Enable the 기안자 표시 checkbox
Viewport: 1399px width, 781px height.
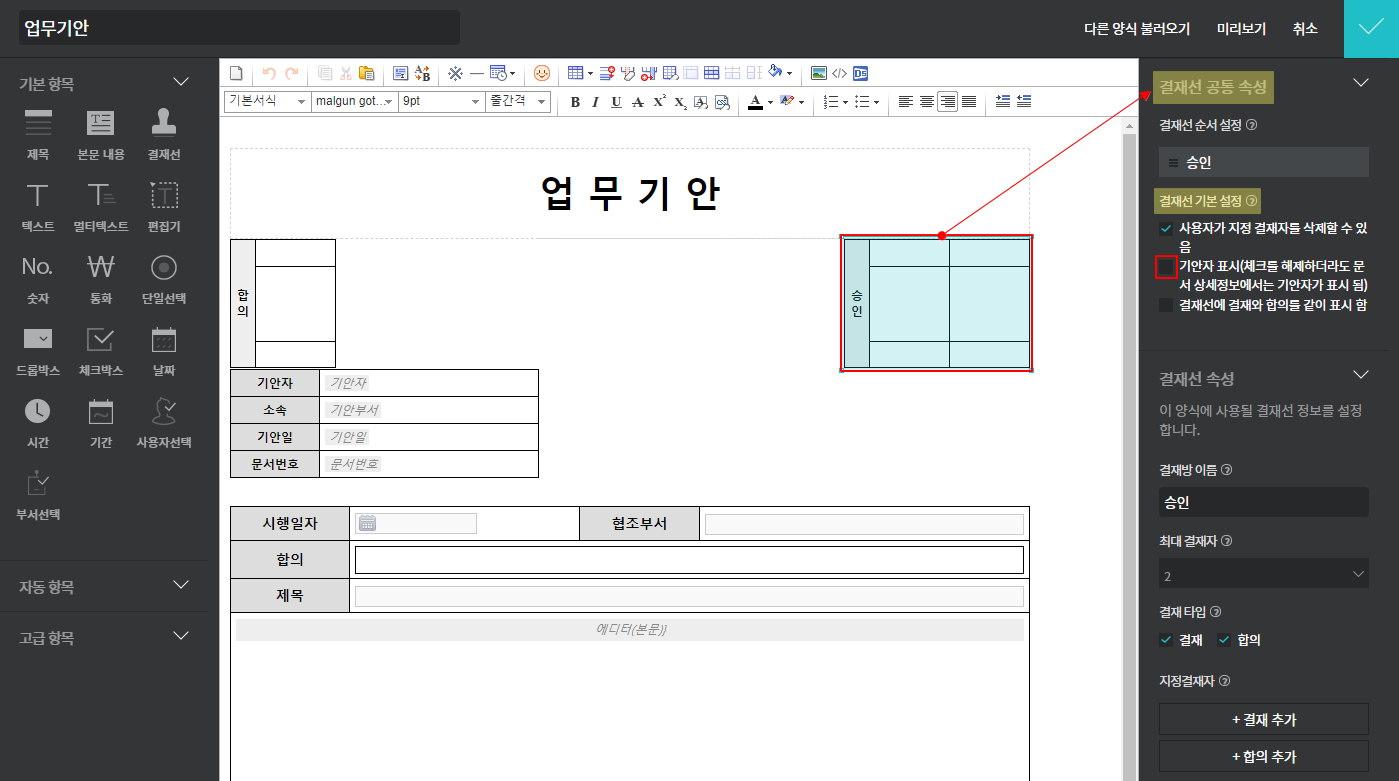(1166, 267)
